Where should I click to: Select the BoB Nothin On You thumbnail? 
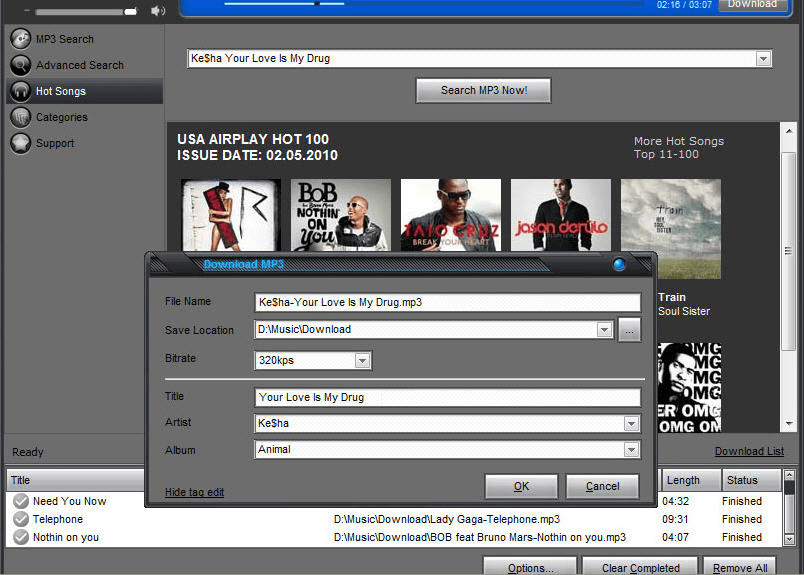[341, 215]
